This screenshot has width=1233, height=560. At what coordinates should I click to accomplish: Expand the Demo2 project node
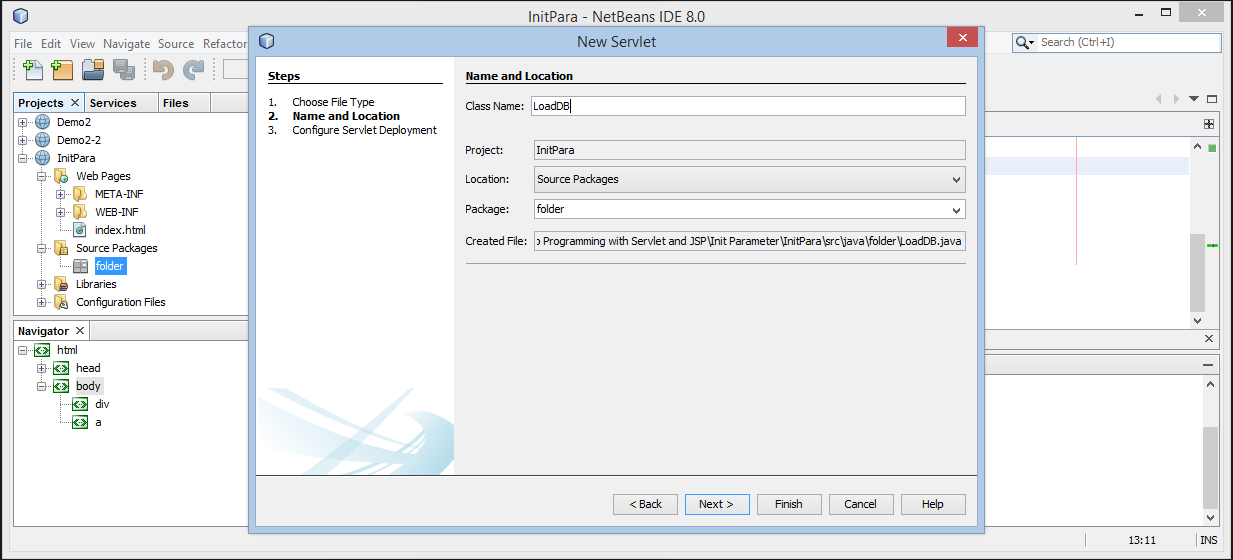click(x=23, y=122)
